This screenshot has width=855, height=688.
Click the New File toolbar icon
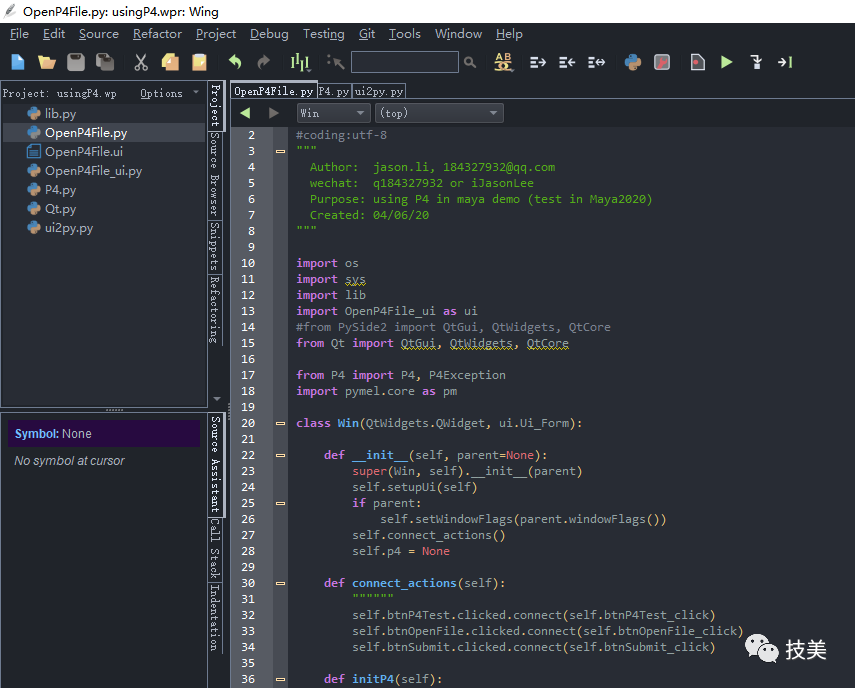click(18, 62)
